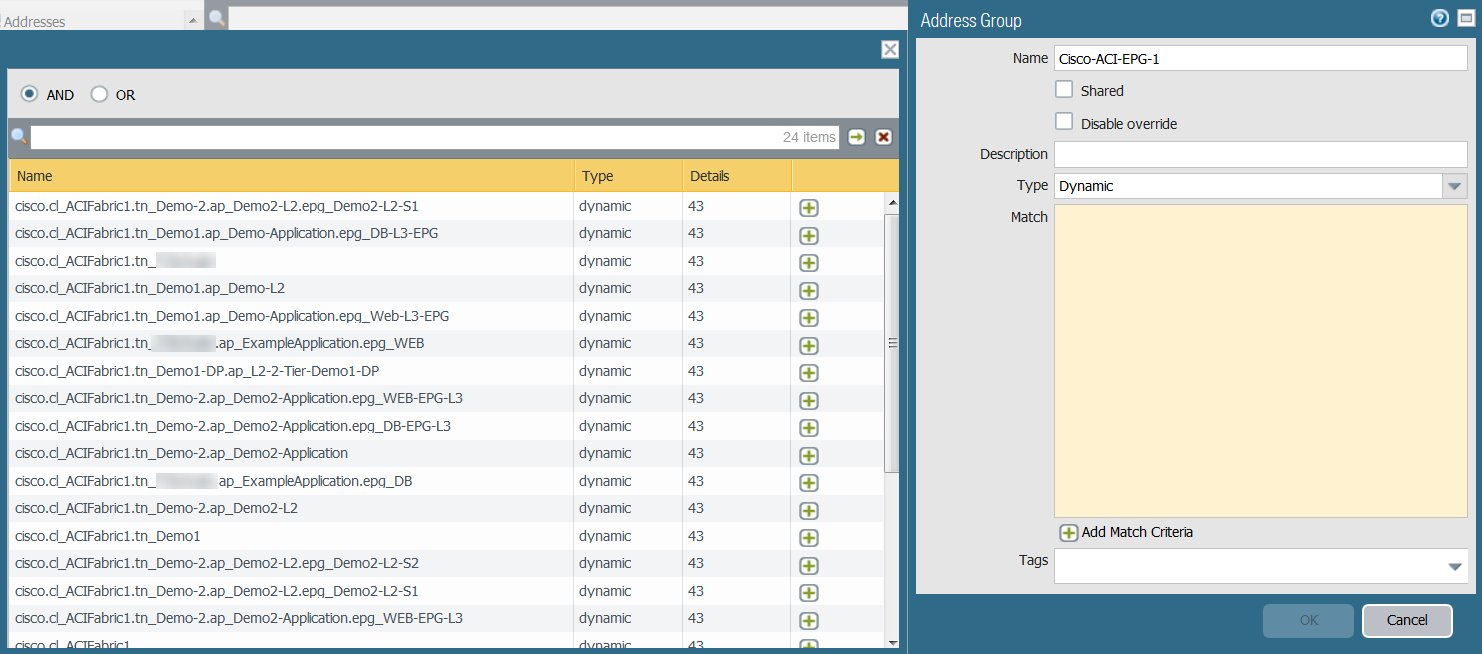
Task: Add the Demo1-DP L2-2-Tier entry
Action: tap(809, 373)
